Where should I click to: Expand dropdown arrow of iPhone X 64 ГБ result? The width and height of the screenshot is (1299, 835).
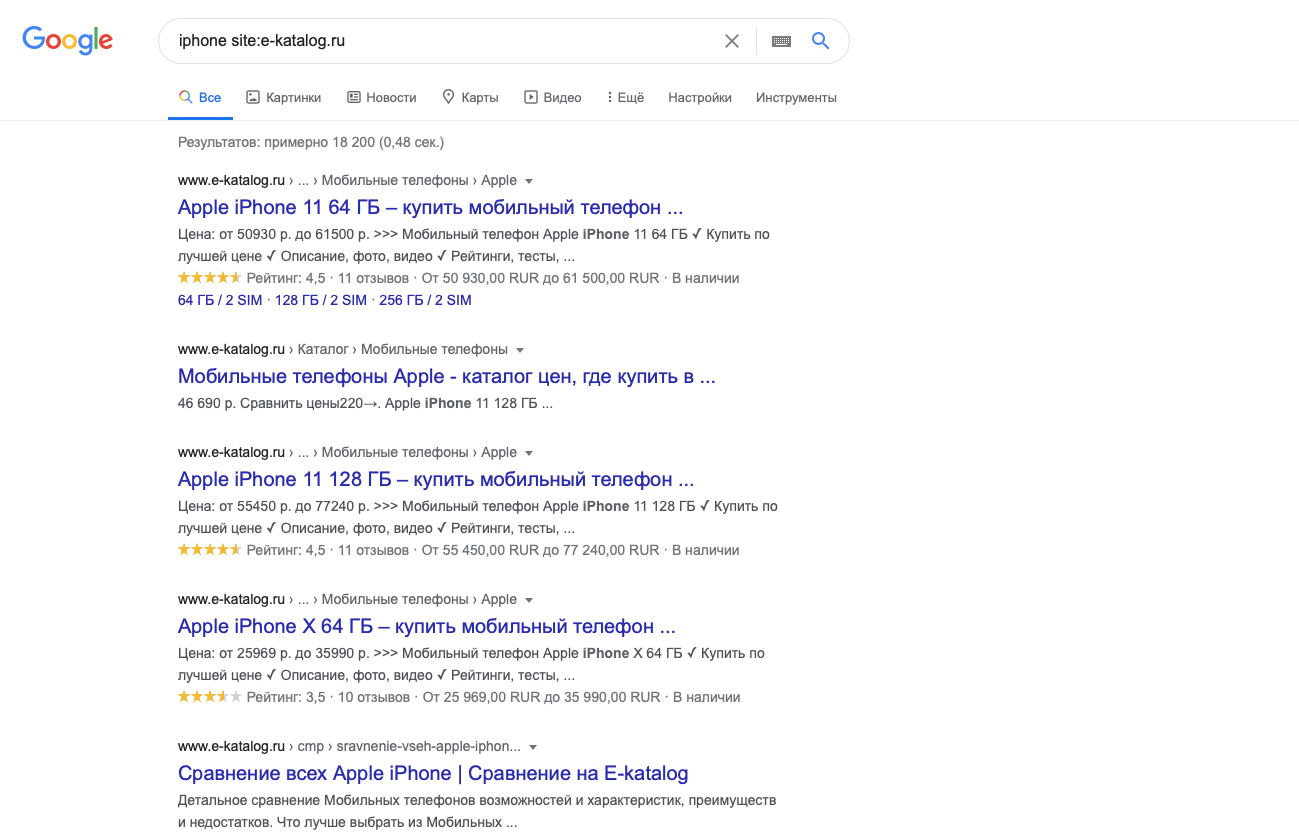click(x=529, y=601)
